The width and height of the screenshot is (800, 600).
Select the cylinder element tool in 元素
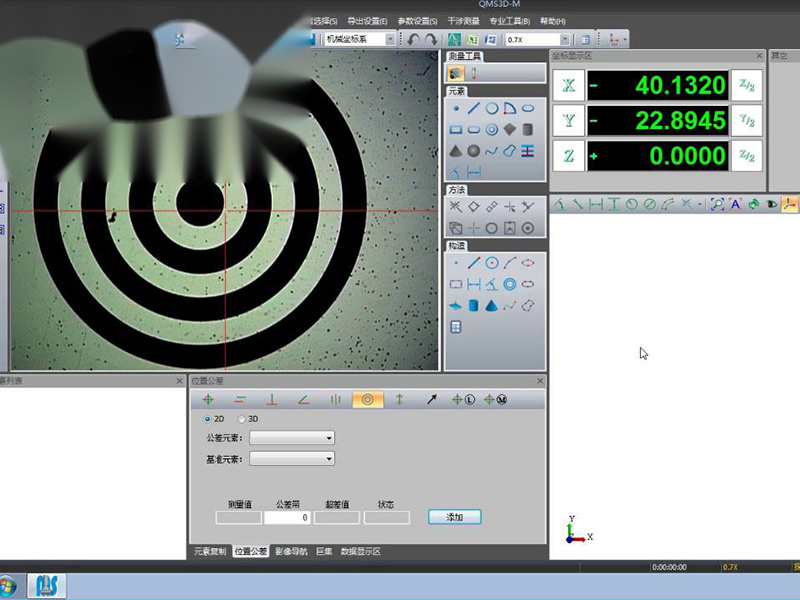coord(528,130)
